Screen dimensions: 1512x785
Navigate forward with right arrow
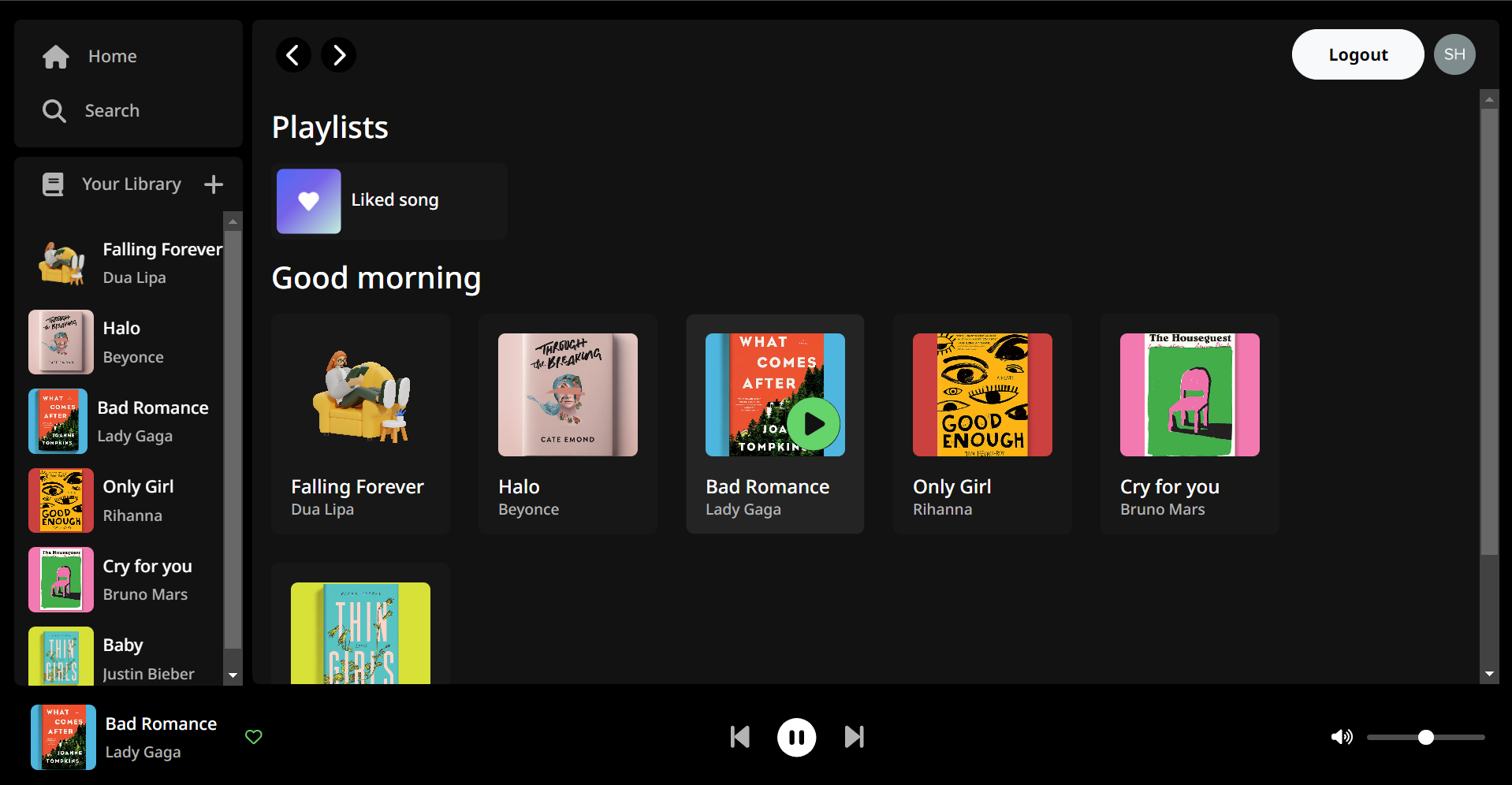tap(339, 55)
